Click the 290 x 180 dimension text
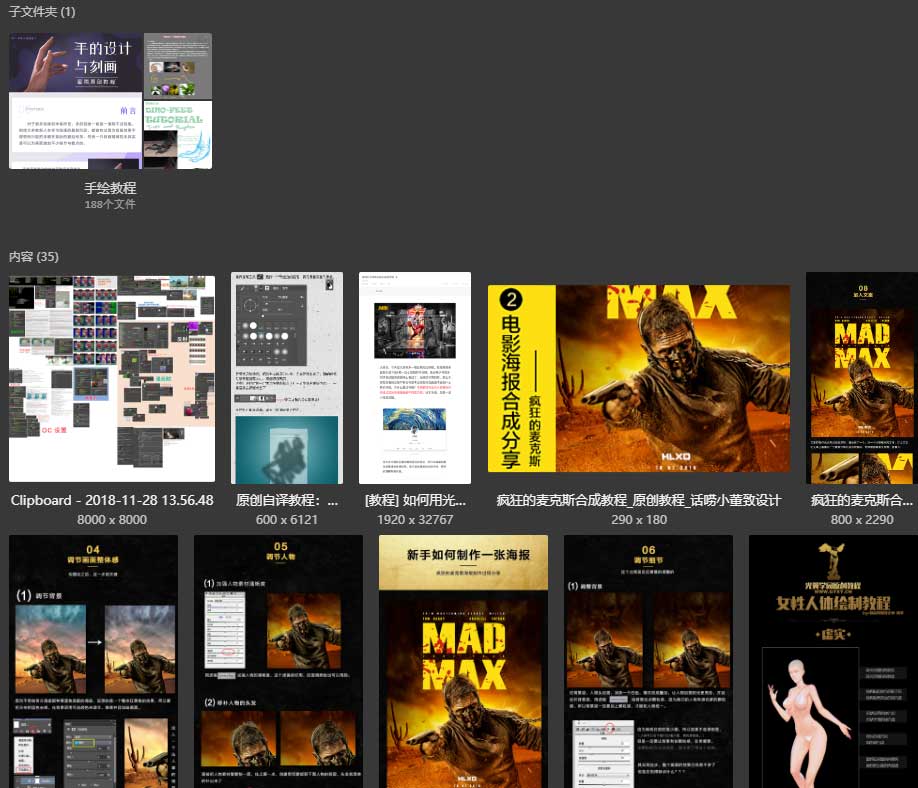This screenshot has height=788, width=918. tap(639, 519)
